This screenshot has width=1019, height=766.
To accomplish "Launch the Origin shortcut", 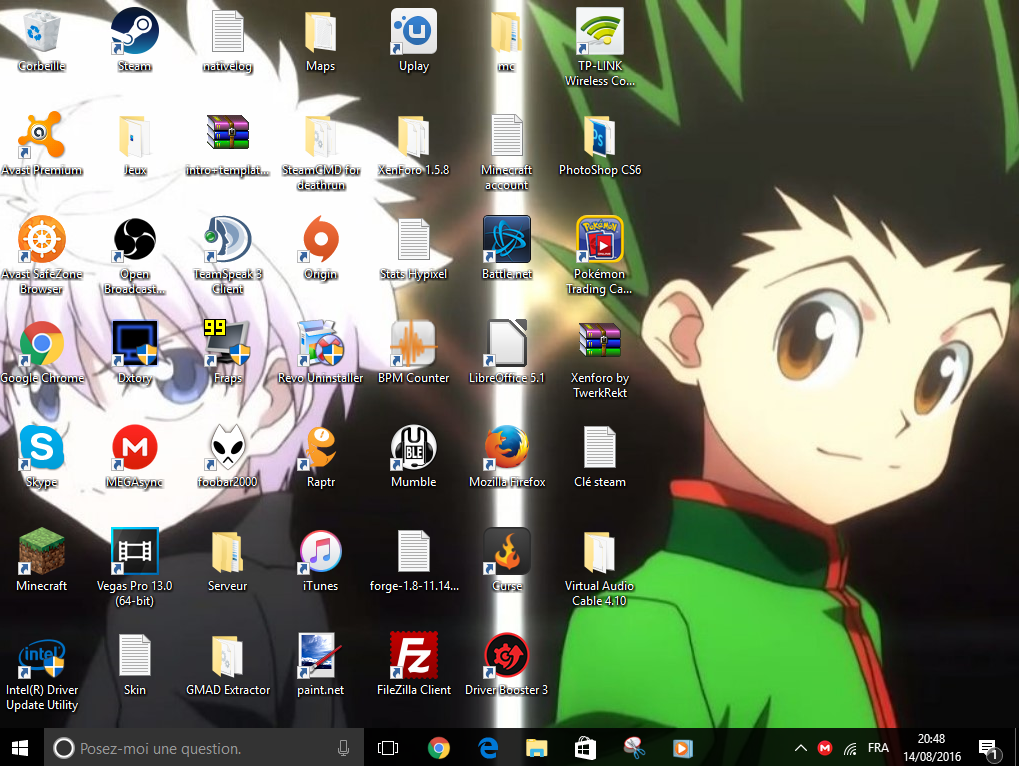I will (320, 239).
